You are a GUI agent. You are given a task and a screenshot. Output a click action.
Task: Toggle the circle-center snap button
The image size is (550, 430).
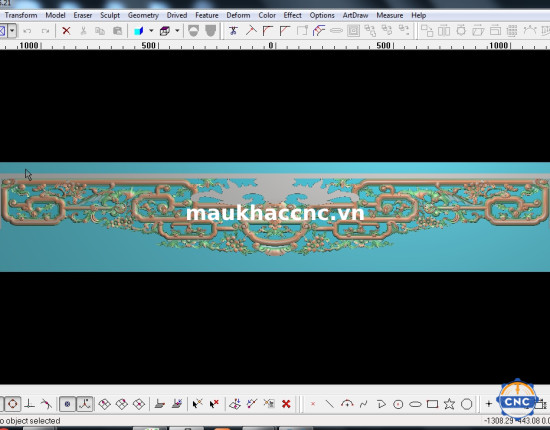[x=13, y=404]
